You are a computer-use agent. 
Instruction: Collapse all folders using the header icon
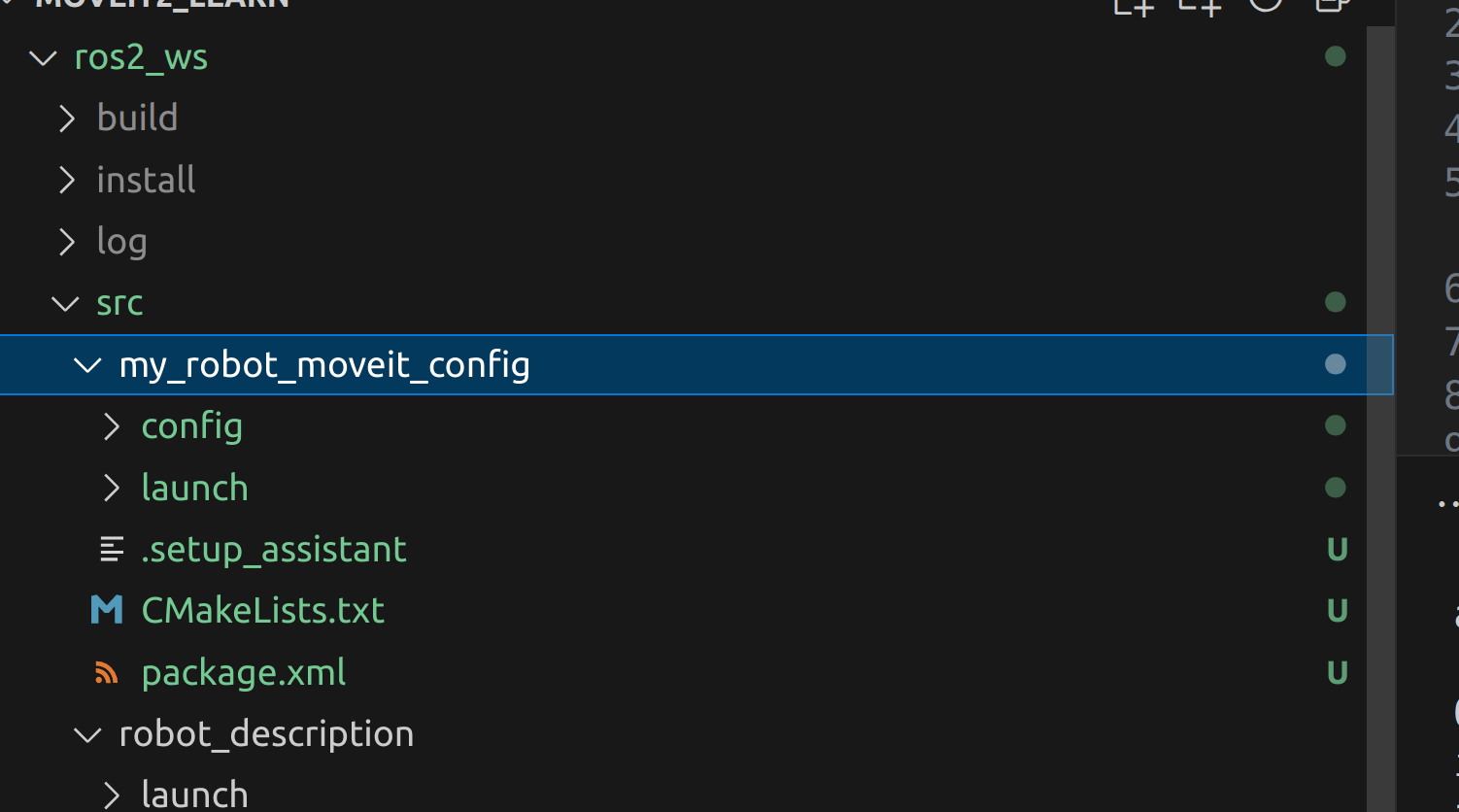click(x=1331, y=4)
